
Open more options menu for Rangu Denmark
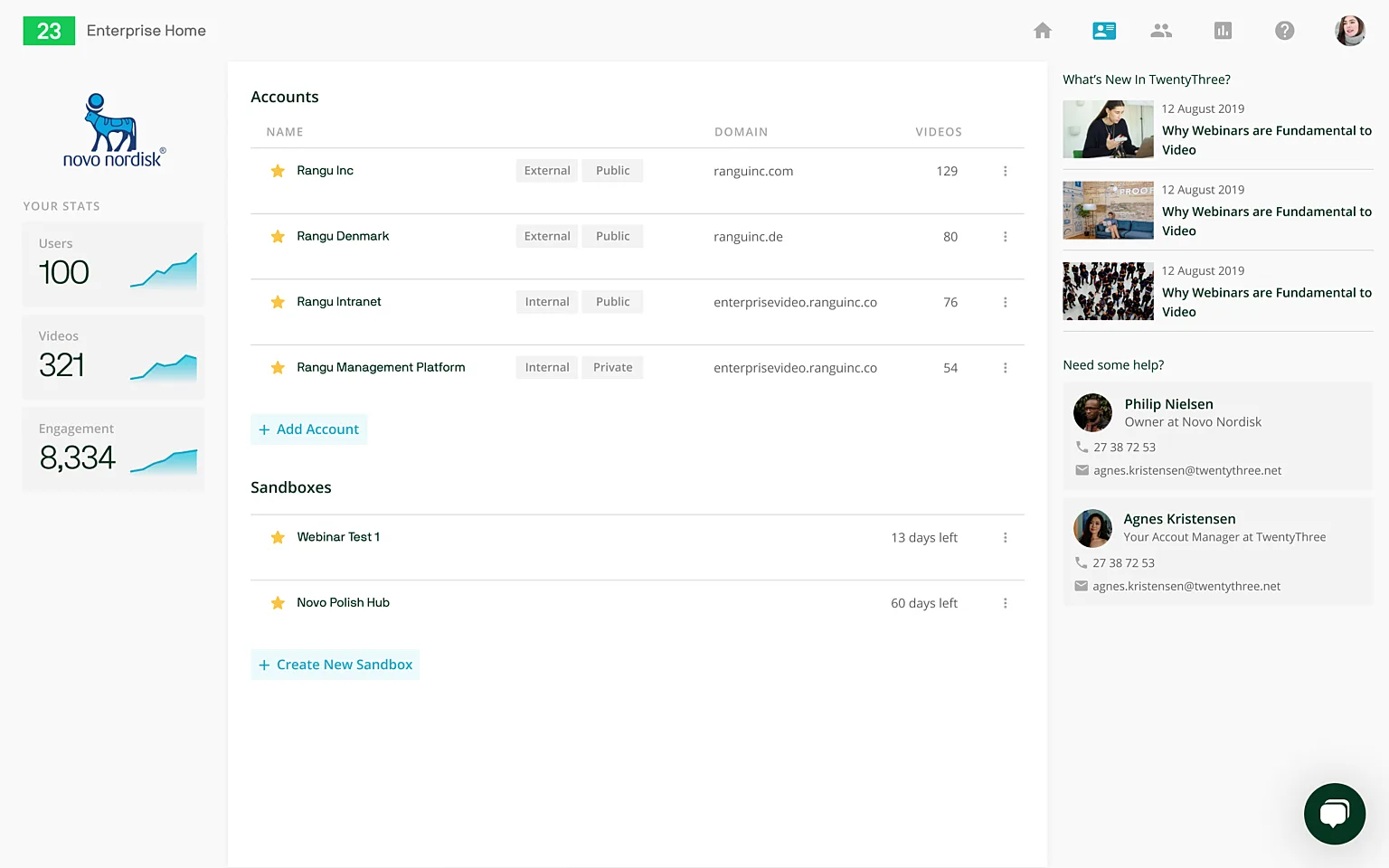1005,237
